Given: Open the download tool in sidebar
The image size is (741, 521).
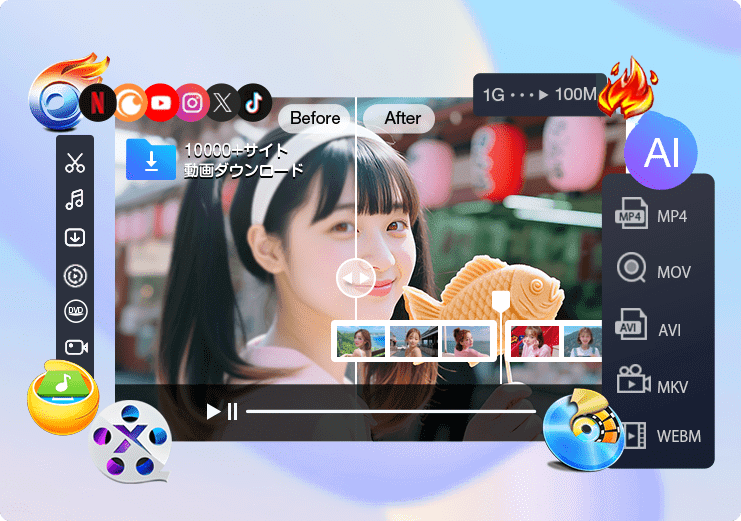Looking at the screenshot, I should pos(74,237).
